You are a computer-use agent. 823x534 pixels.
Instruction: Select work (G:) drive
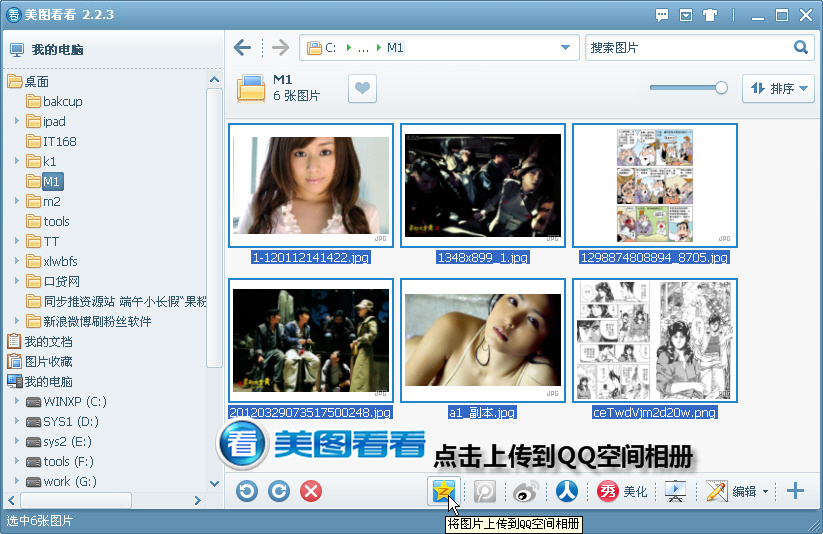62,481
